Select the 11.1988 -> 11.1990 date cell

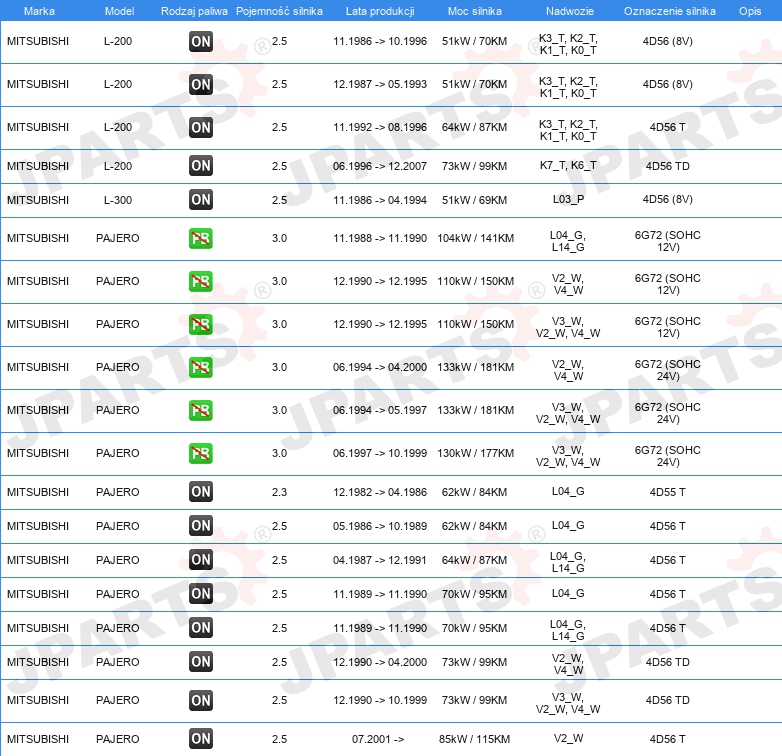pos(380,238)
